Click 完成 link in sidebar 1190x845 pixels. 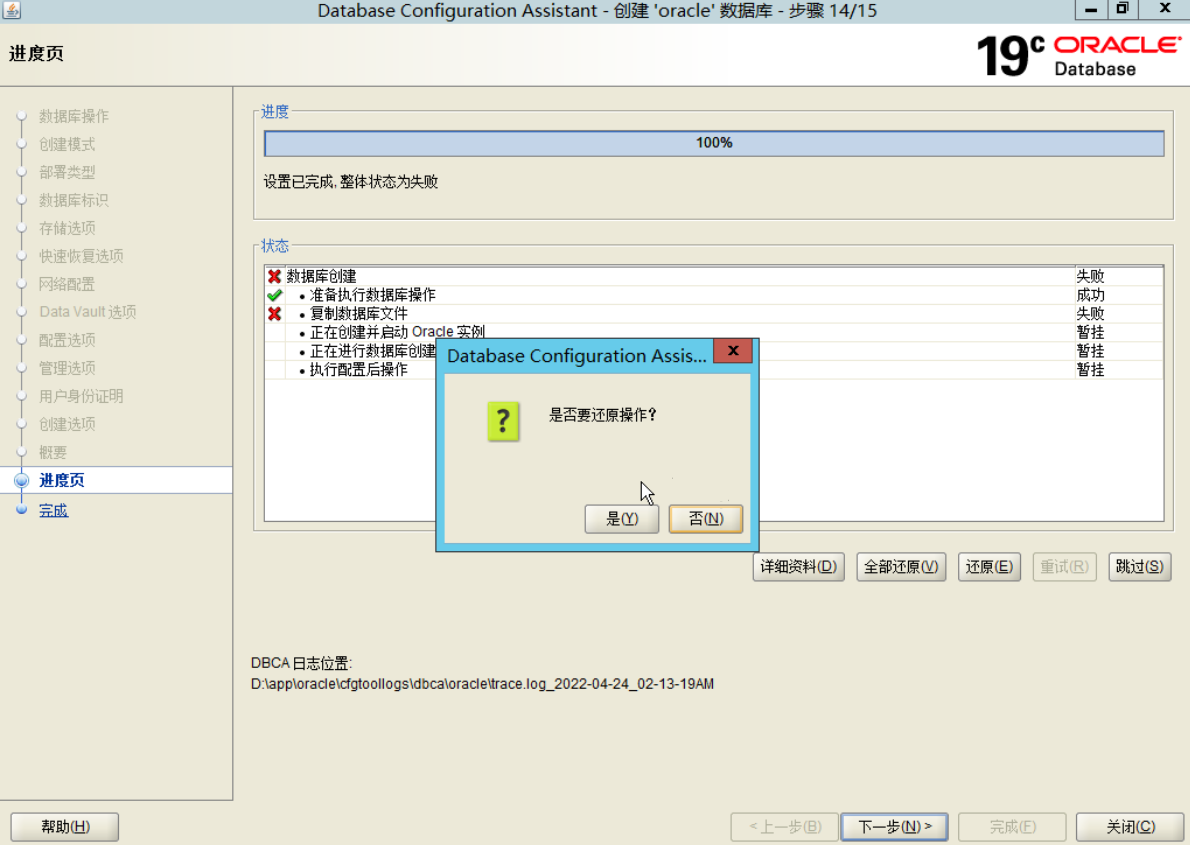[x=53, y=510]
